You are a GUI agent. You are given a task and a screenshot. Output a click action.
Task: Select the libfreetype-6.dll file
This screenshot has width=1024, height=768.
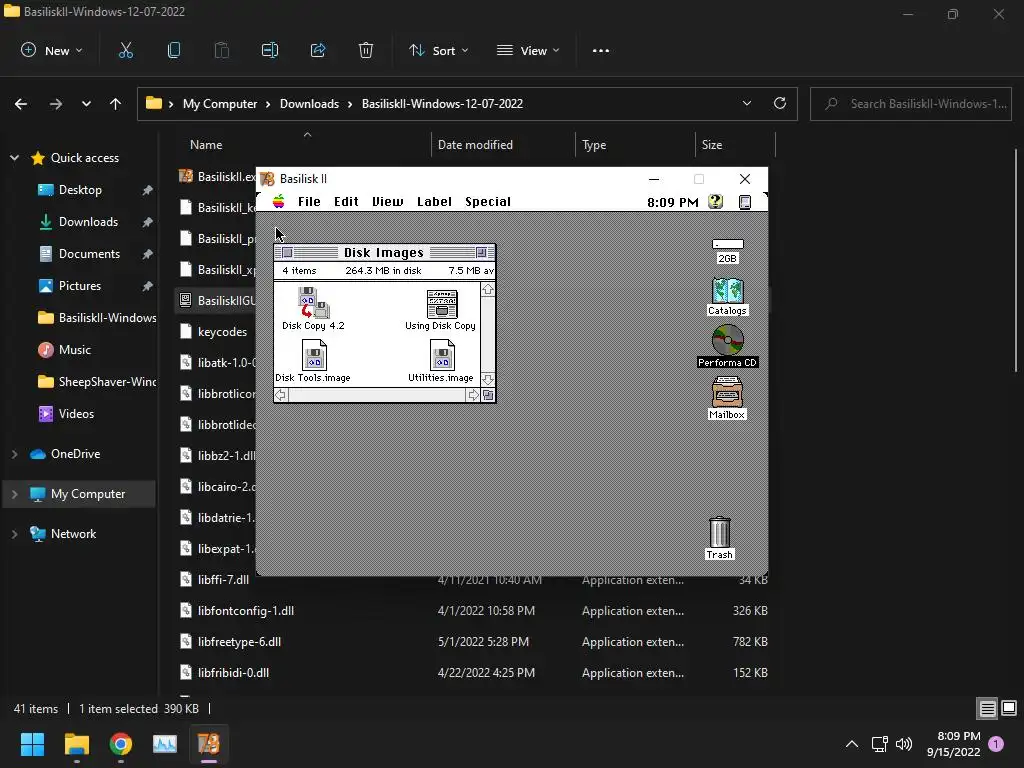pyautogui.click(x=239, y=642)
